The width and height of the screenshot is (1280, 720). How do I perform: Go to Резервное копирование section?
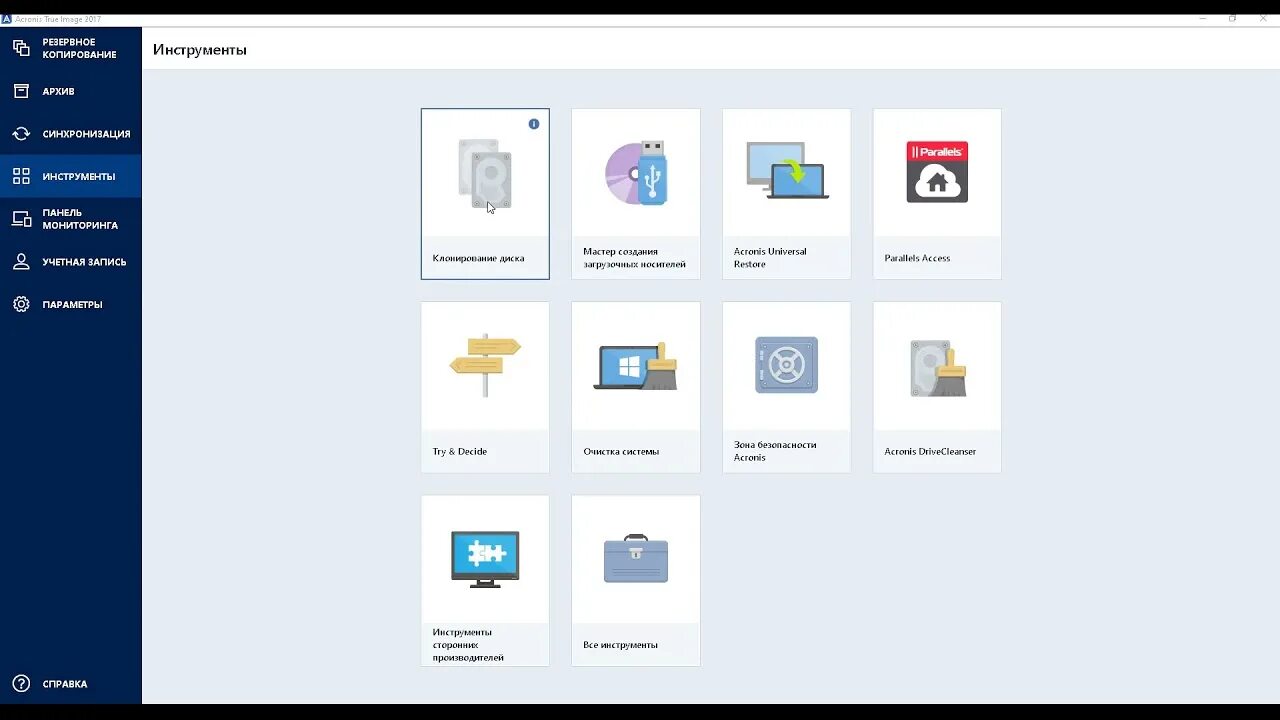point(79,48)
